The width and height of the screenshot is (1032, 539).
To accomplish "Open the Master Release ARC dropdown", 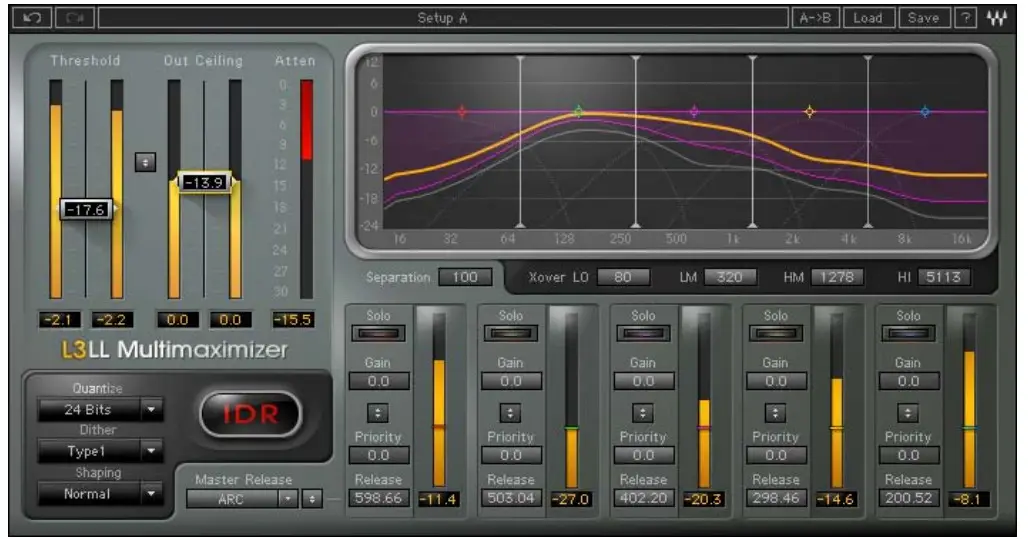I will tap(242, 499).
